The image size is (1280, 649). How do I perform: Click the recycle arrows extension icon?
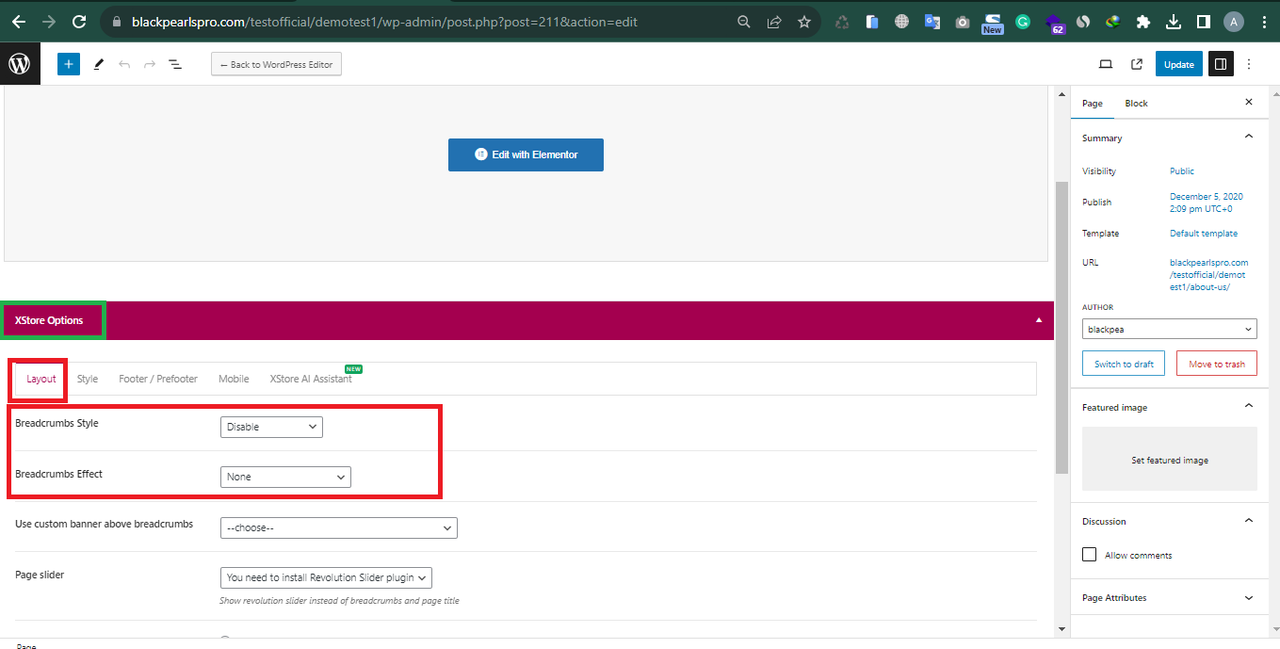[842, 21]
